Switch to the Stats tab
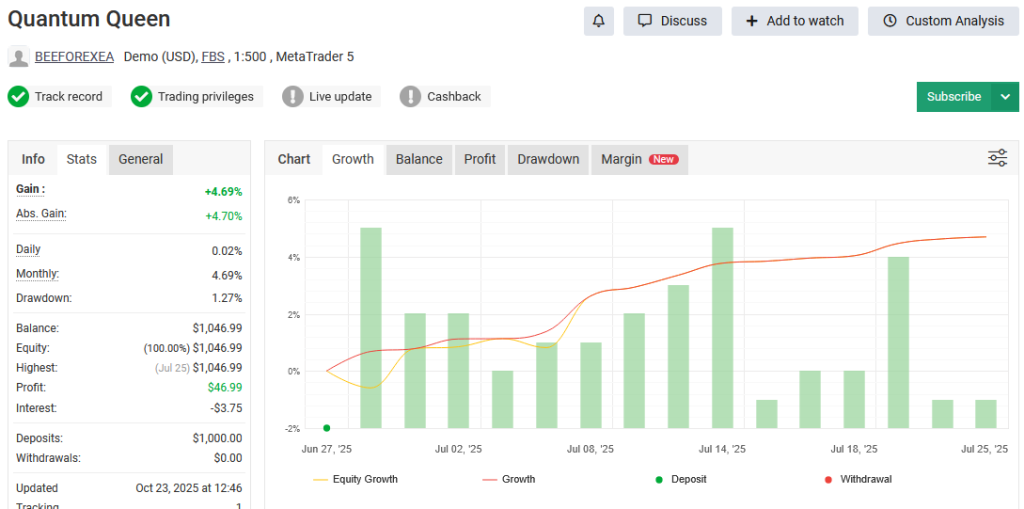This screenshot has height=509, width=1024. 82,159
